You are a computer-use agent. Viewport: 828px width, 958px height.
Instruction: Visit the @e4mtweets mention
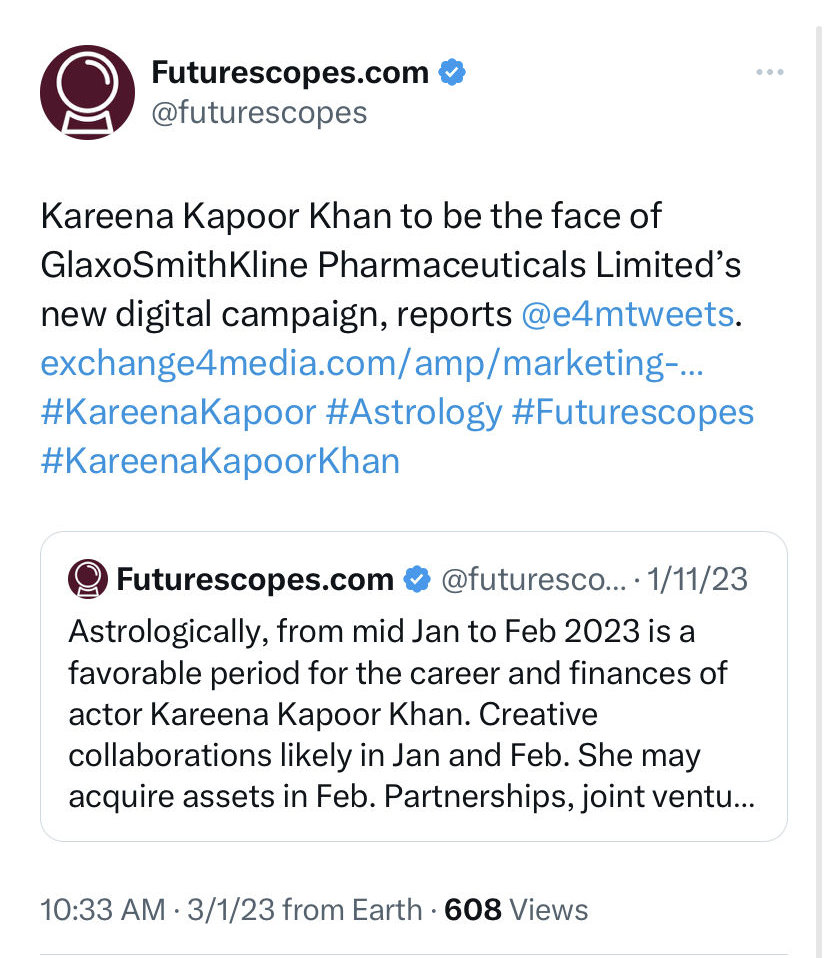pyautogui.click(x=628, y=315)
